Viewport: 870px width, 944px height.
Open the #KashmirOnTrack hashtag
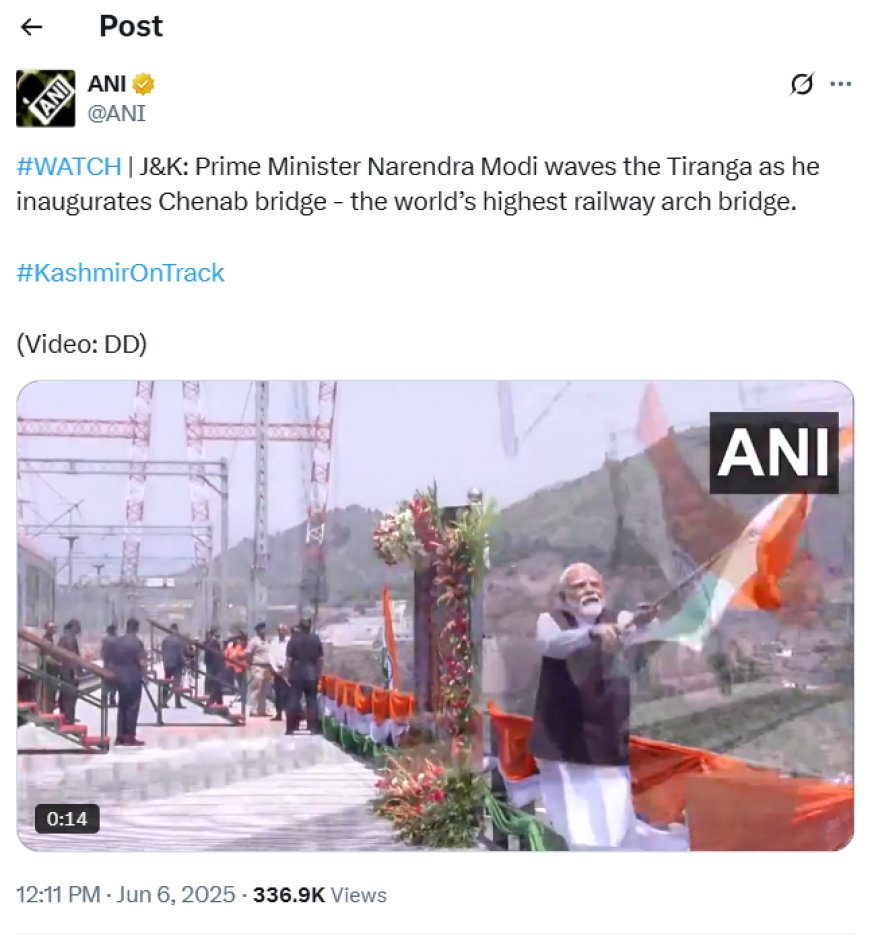tap(120, 273)
